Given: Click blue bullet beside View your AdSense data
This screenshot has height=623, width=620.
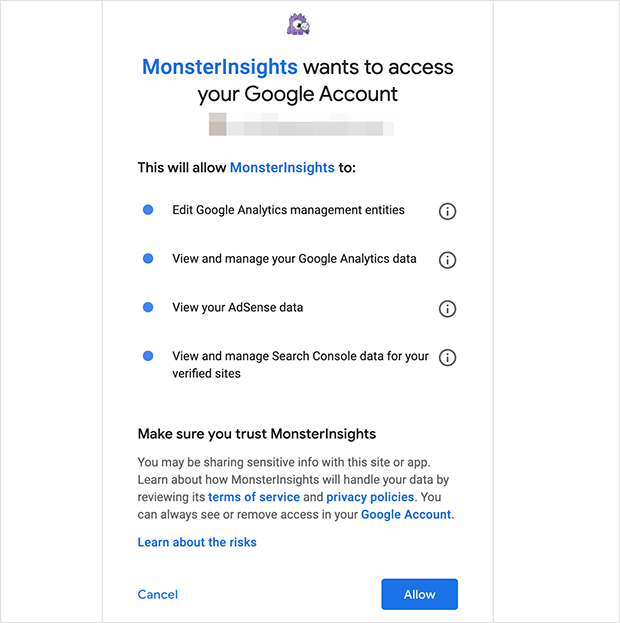Looking at the screenshot, I should (x=148, y=307).
